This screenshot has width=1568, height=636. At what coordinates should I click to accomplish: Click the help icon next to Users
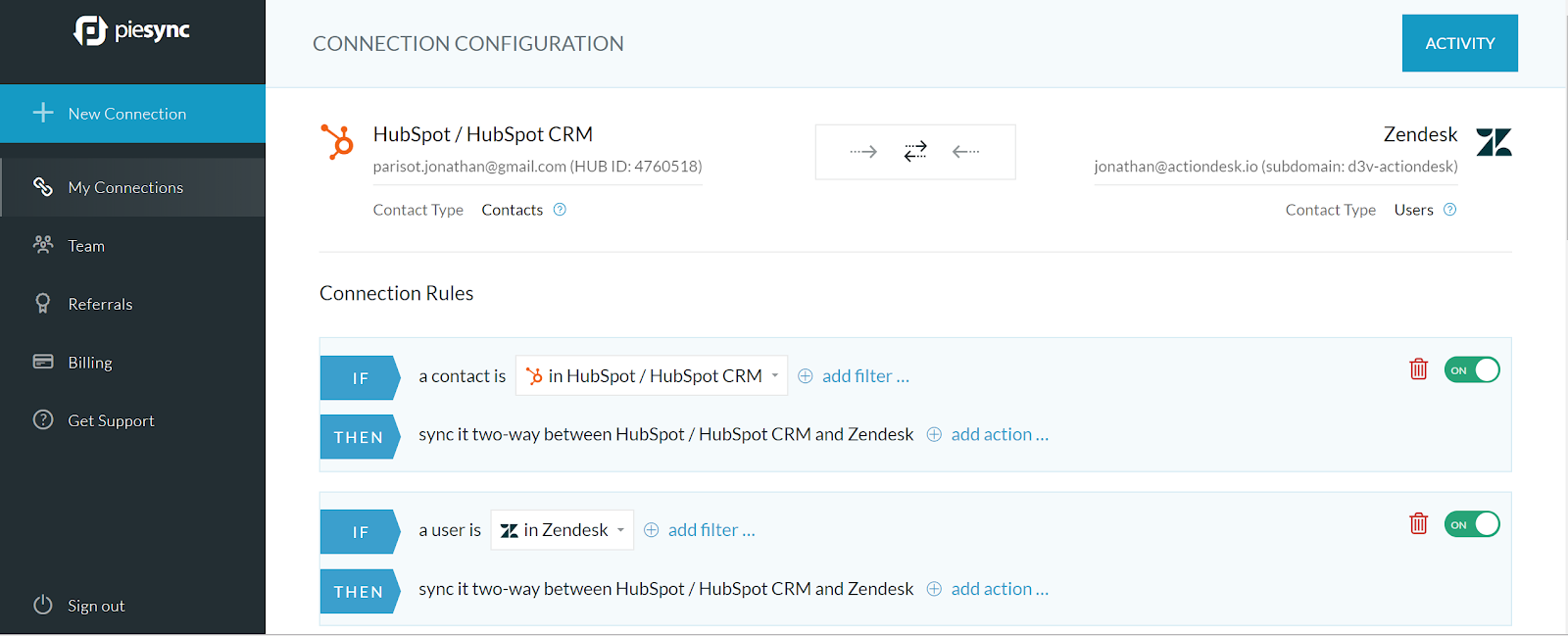pos(1450,210)
